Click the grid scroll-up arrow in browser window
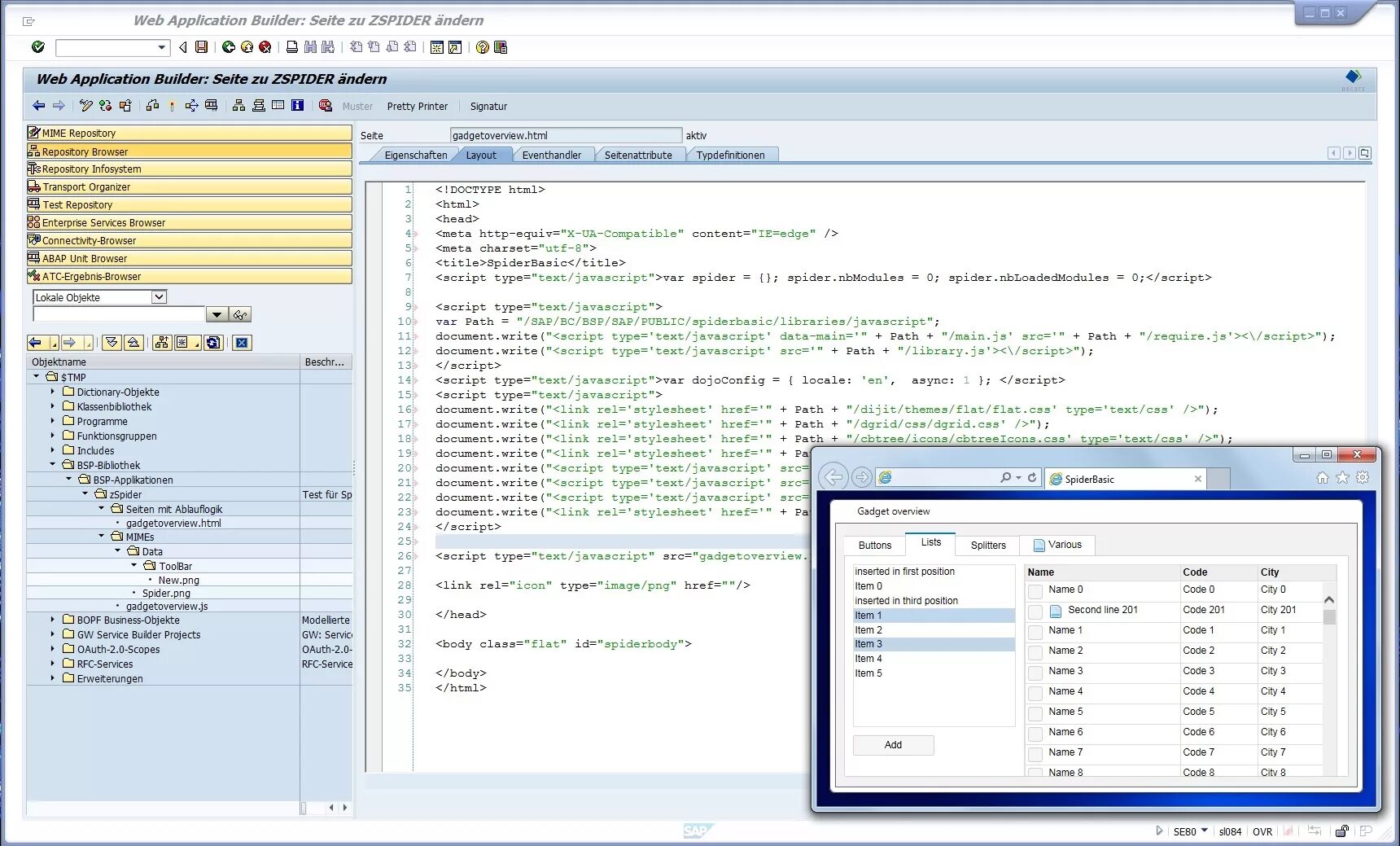The height and width of the screenshot is (846, 1400). (1329, 599)
